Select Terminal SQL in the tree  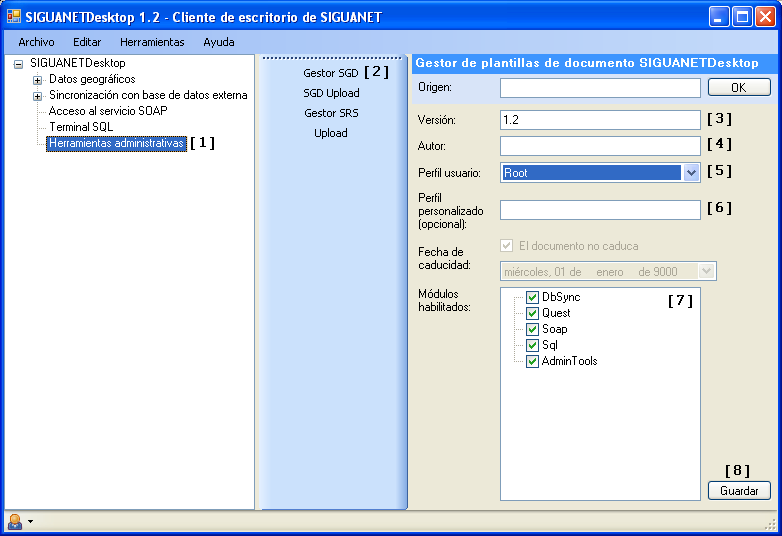(81, 127)
